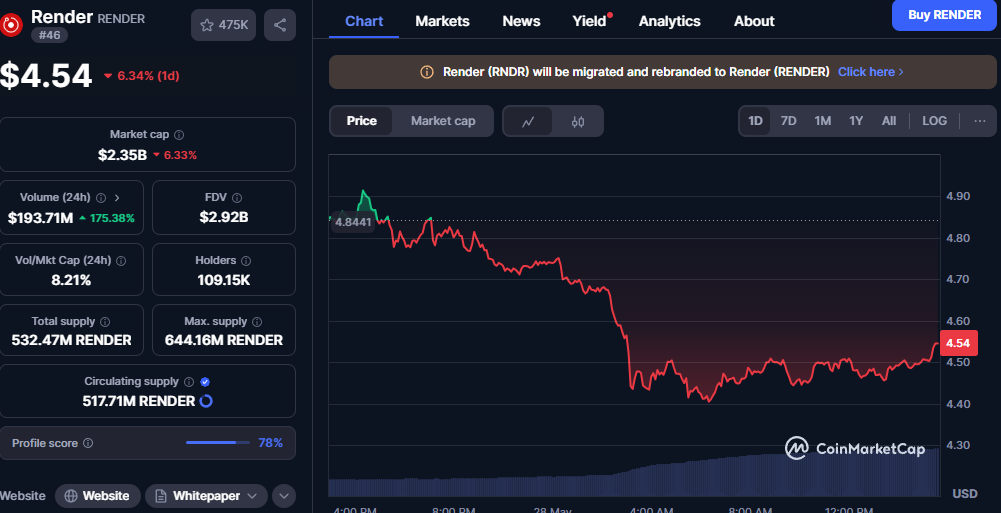Click the circulating supply progress ring
This screenshot has height=513, width=1001.
[x=206, y=401]
